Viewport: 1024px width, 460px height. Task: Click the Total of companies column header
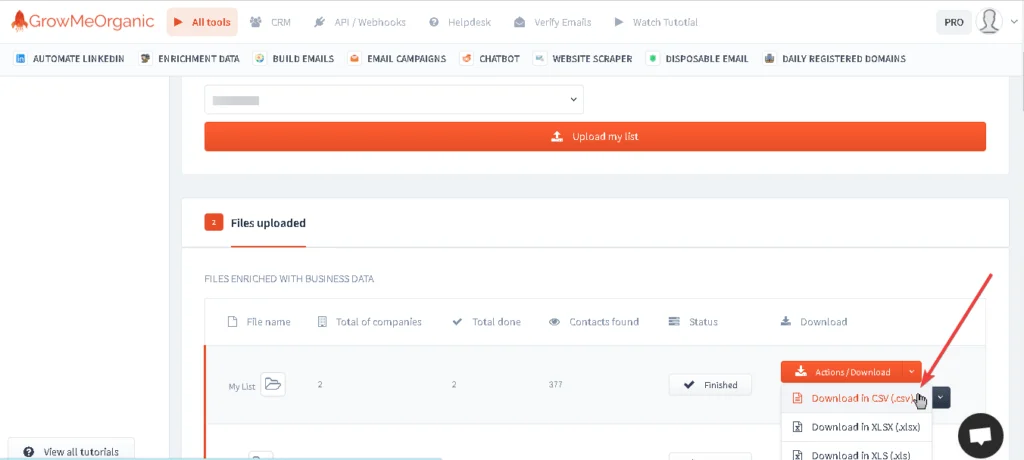point(369,321)
